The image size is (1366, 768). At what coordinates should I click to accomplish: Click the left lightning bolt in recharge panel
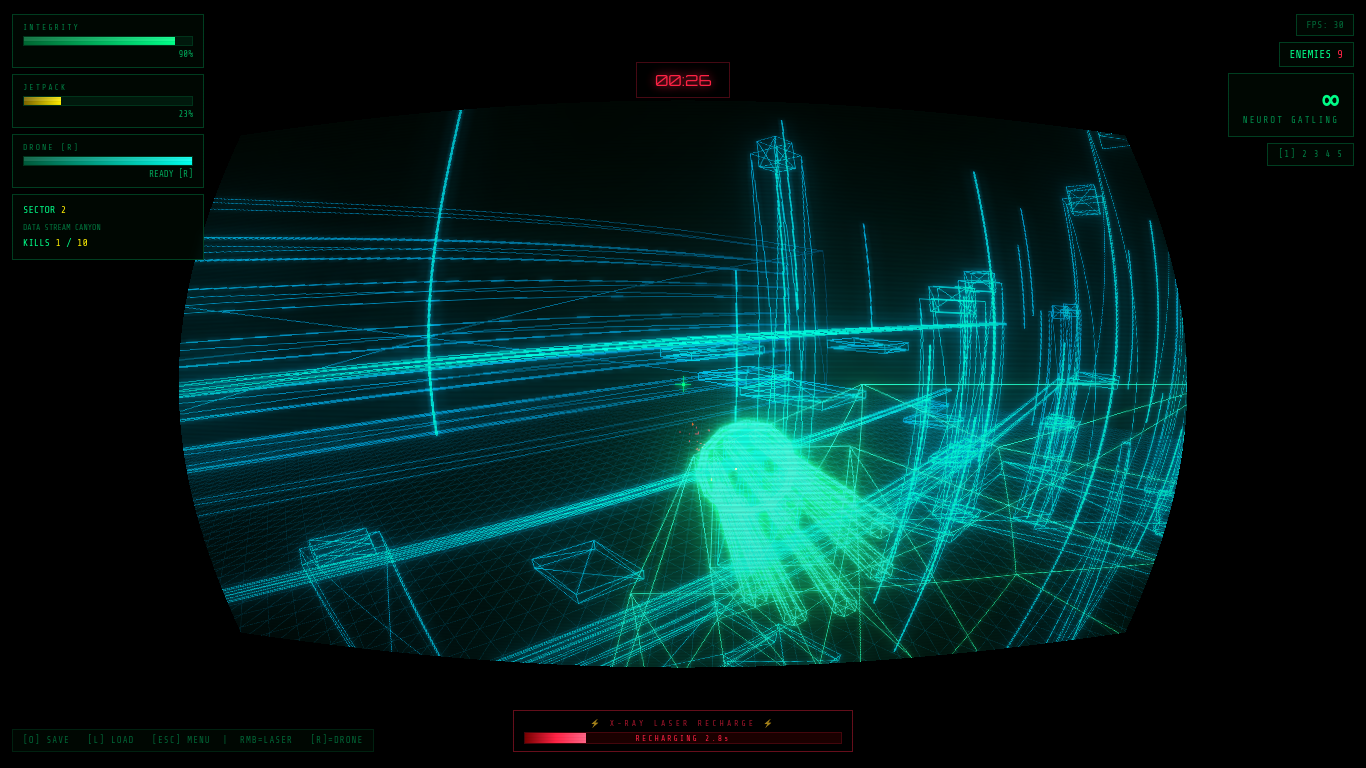594,723
